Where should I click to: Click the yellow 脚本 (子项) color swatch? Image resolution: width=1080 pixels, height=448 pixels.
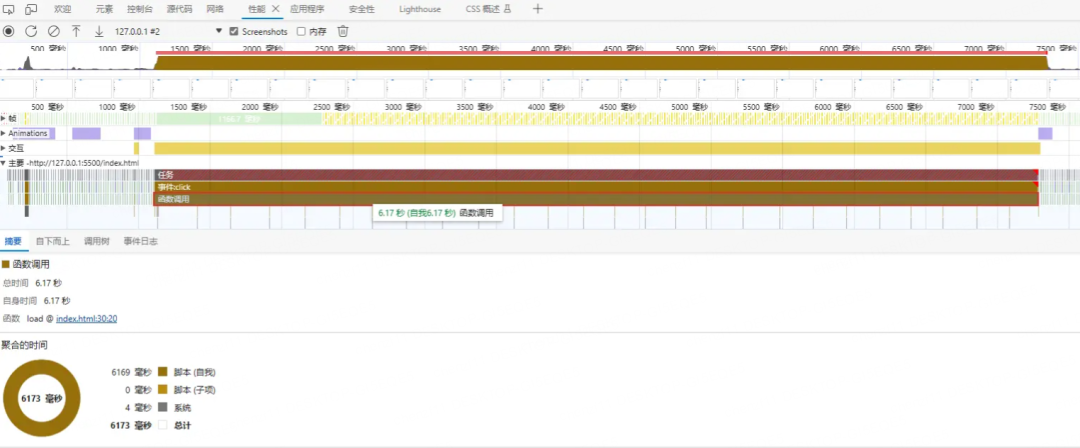(x=163, y=390)
